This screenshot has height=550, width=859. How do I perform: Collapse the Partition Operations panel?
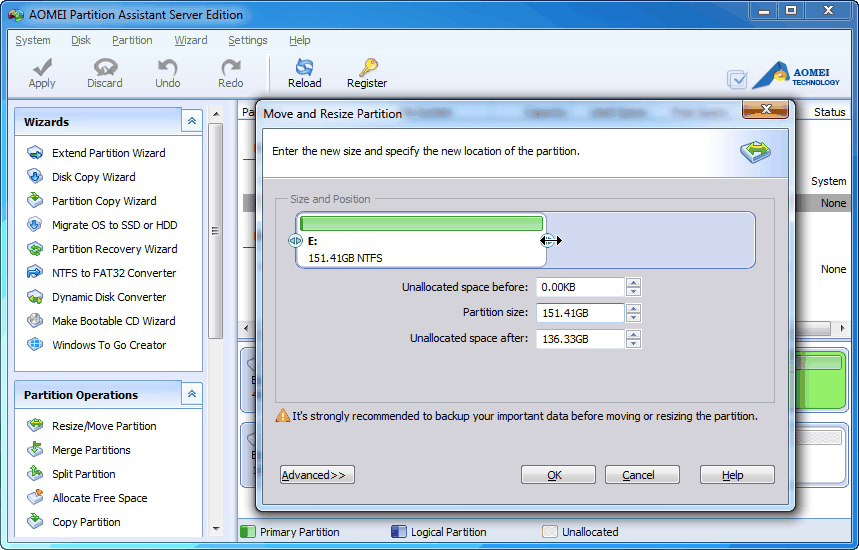click(192, 394)
